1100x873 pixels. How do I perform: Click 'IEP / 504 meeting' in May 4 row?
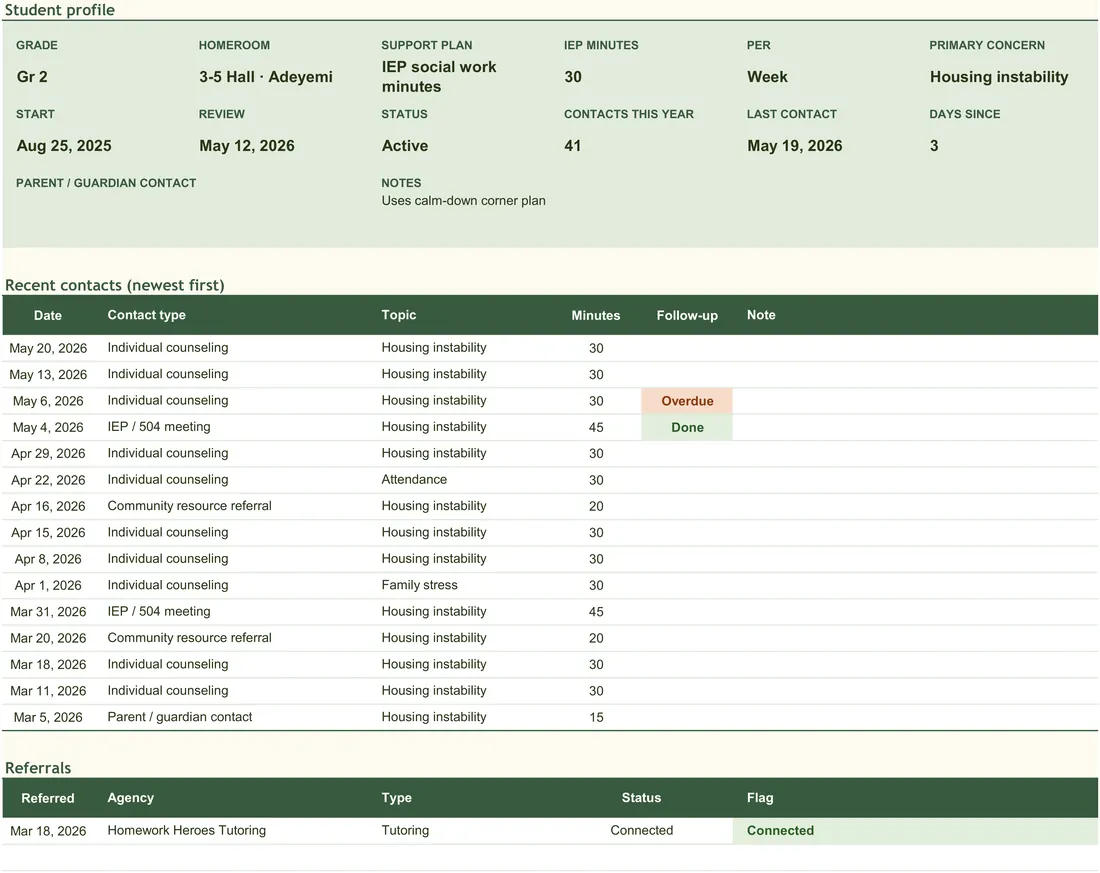point(159,427)
